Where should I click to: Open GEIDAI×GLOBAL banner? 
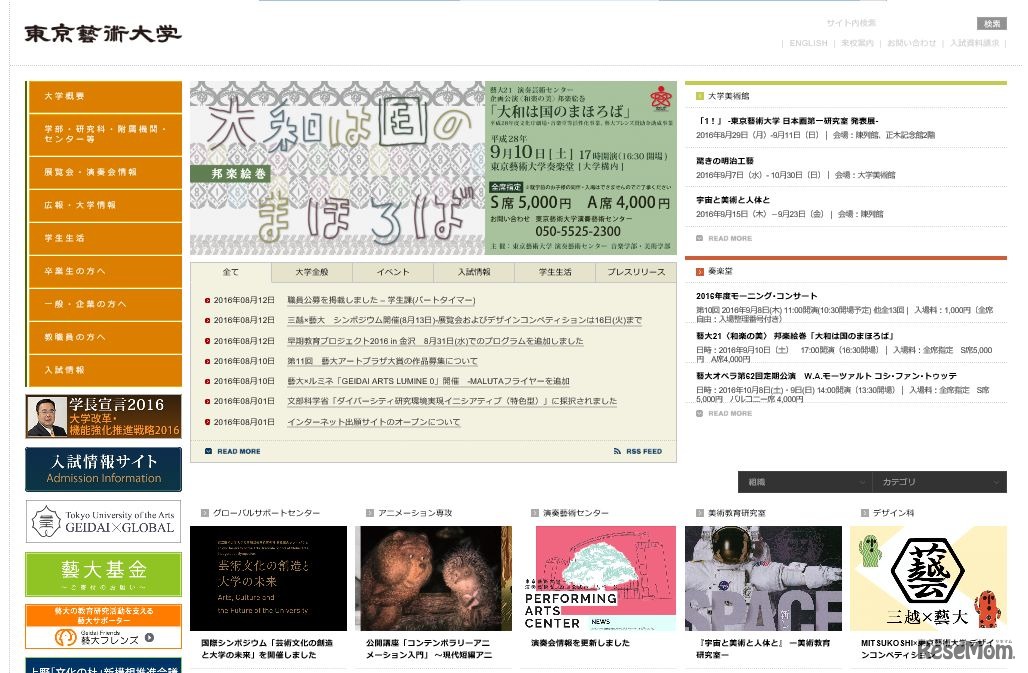(104, 522)
